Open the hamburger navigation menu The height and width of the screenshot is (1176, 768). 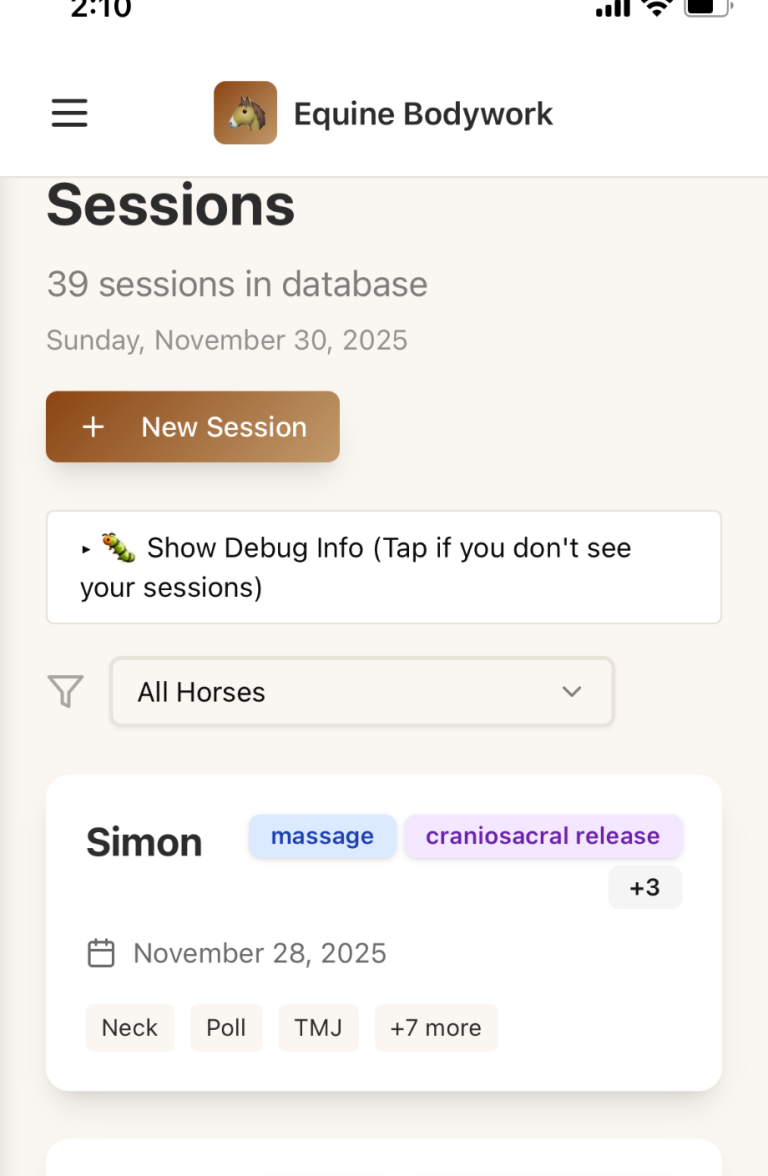tap(70, 113)
